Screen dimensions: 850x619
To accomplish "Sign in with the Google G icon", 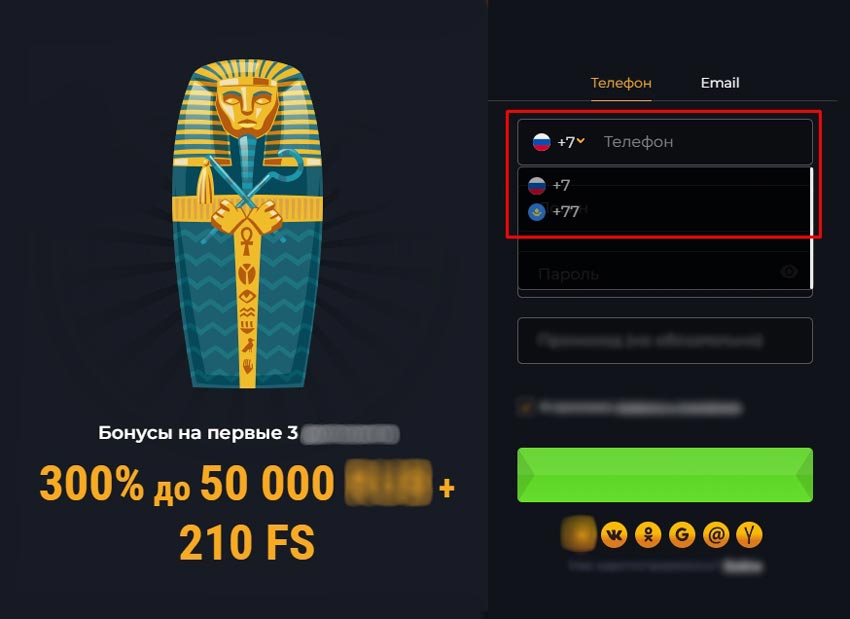I will tap(682, 536).
